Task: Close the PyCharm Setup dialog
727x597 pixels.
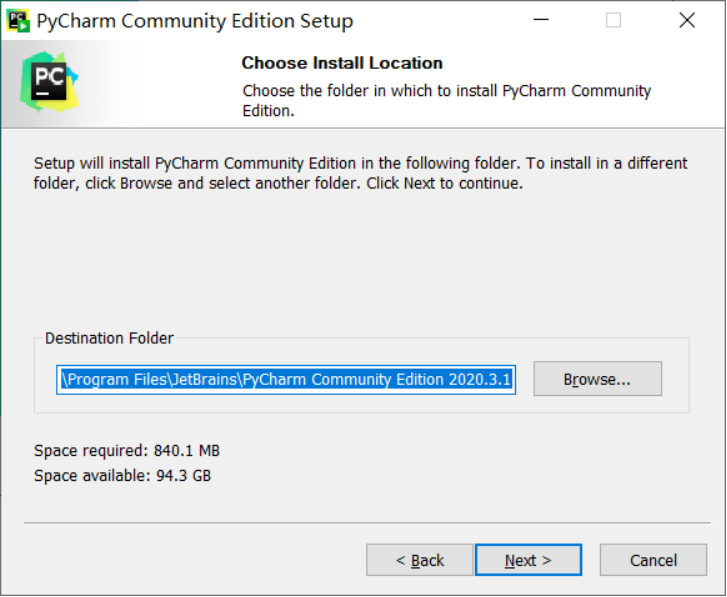Action: coord(687,20)
